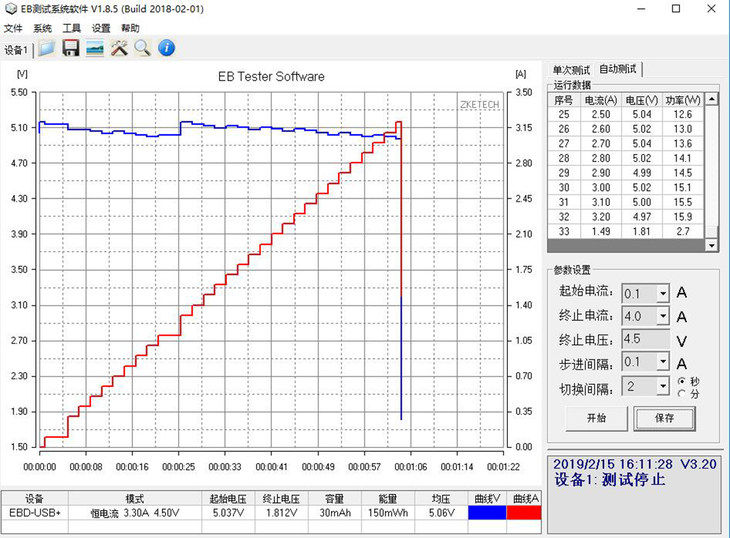Open the 工具 menu

[72, 28]
